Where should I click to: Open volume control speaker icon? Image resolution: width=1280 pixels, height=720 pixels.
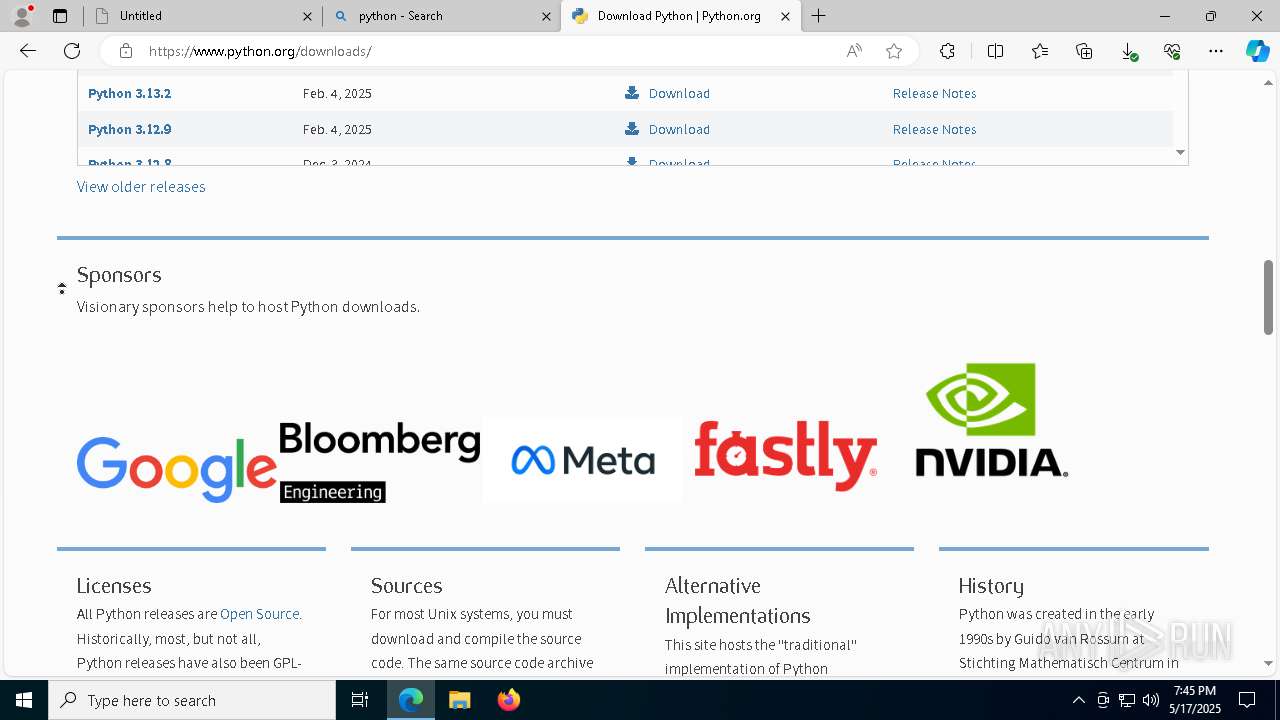pyautogui.click(x=1151, y=700)
